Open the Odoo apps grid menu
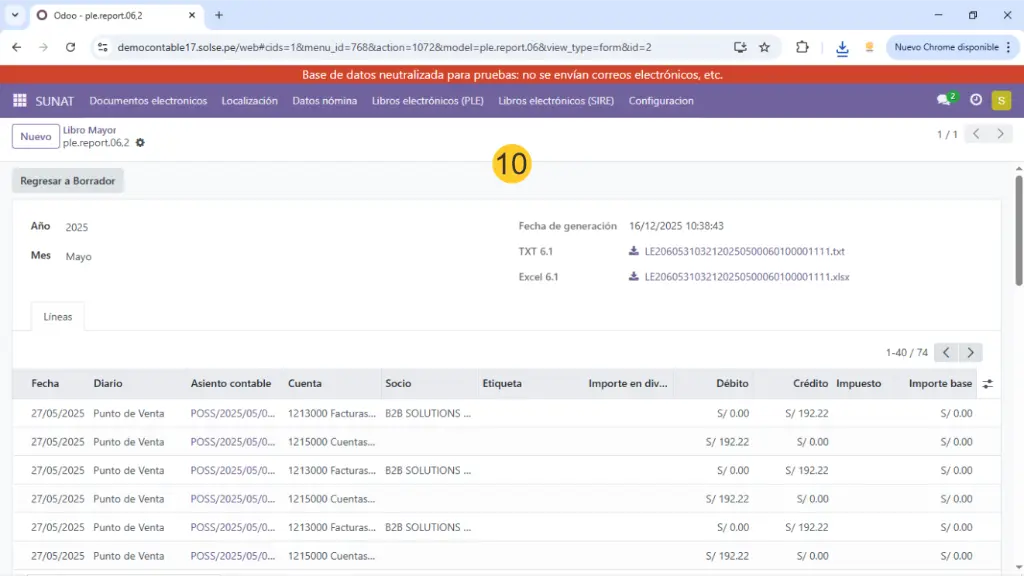Screen dimensions: 1024x576 point(19,100)
